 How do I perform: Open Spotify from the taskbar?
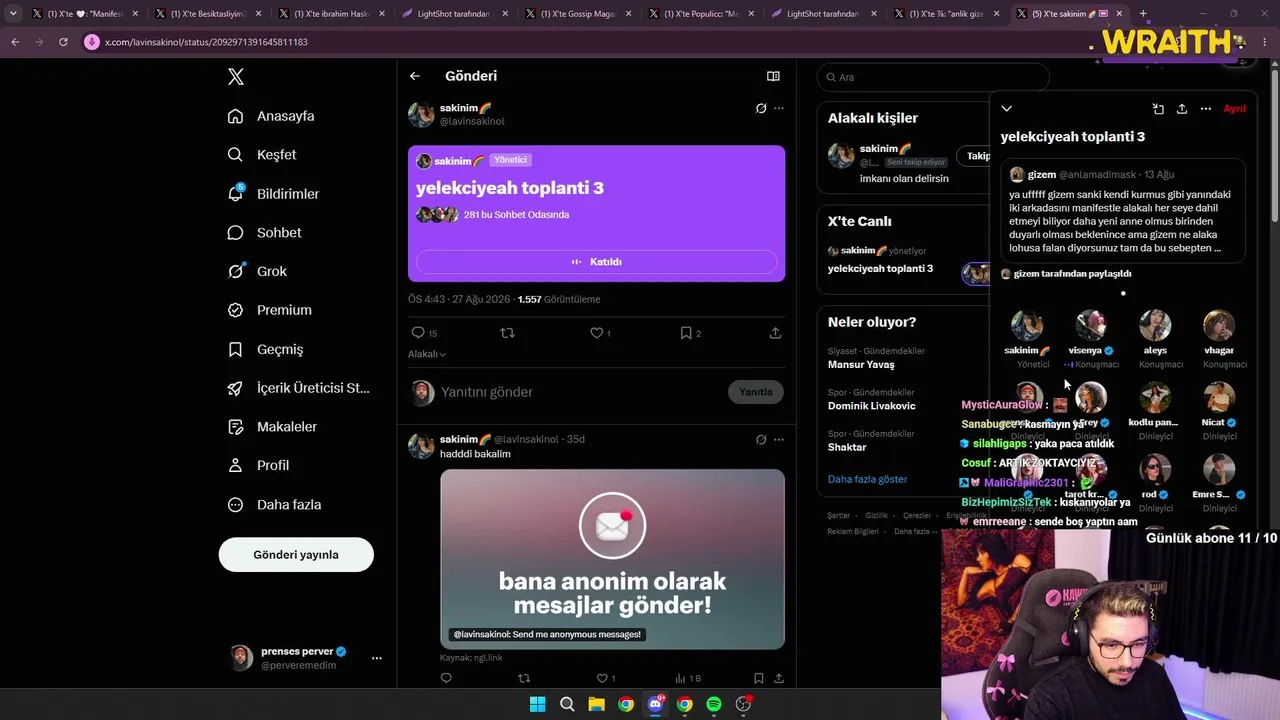[x=714, y=704]
